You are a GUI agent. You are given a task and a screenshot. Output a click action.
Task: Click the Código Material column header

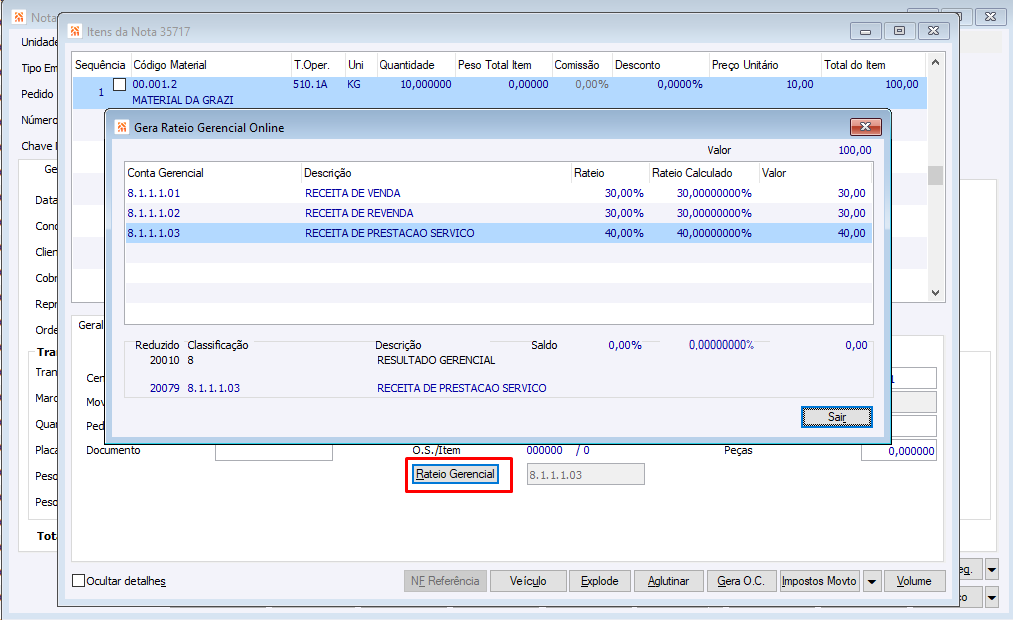(211, 65)
